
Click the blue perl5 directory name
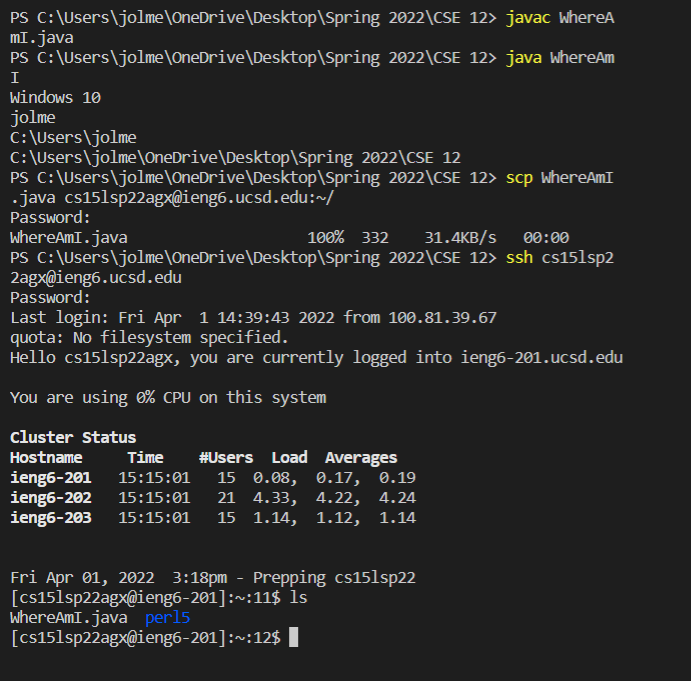166,617
